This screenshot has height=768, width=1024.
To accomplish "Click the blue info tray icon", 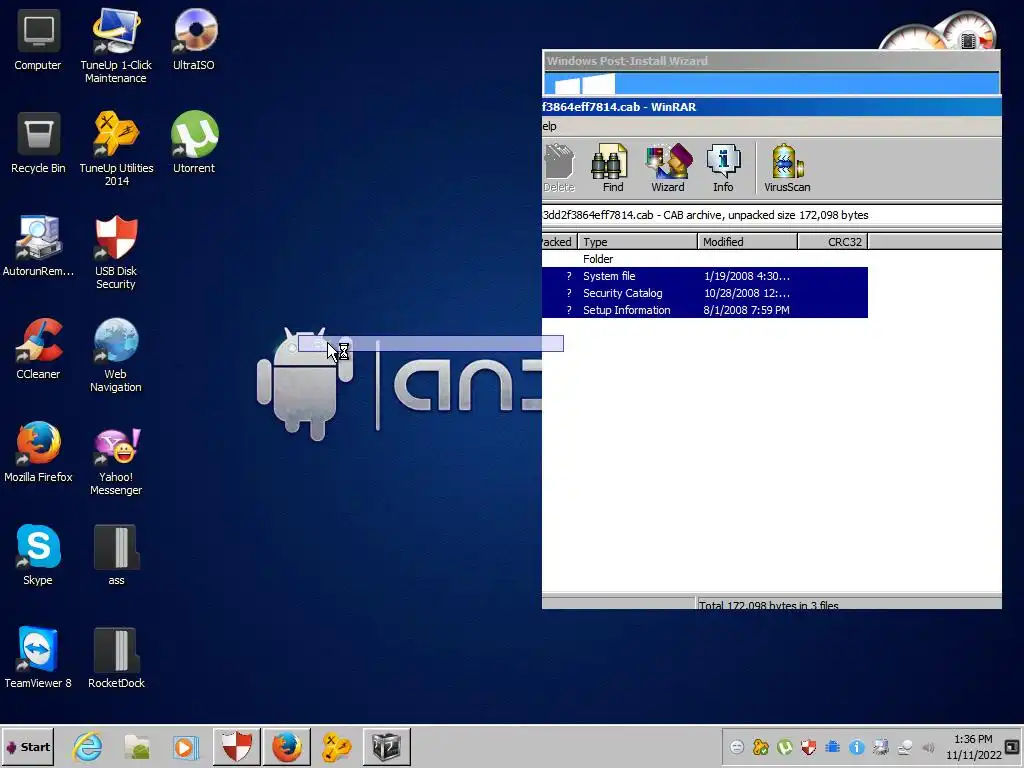I will [x=857, y=747].
